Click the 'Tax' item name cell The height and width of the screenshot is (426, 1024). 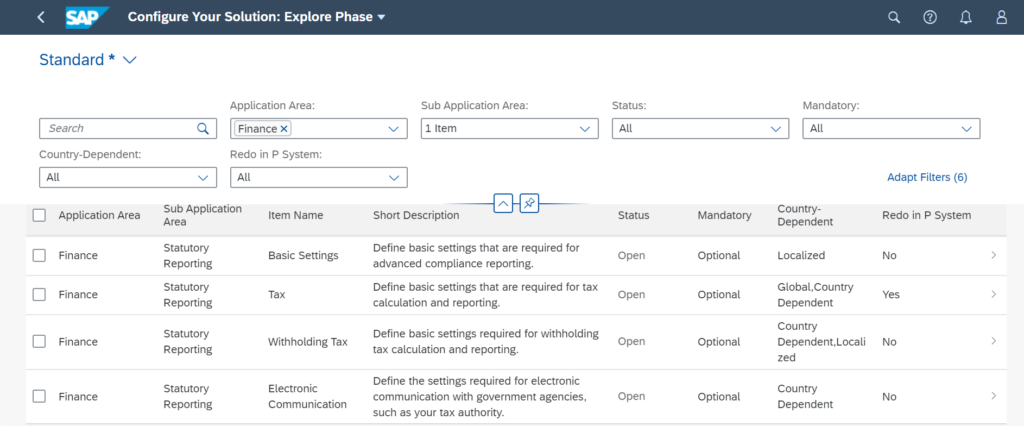coord(276,295)
